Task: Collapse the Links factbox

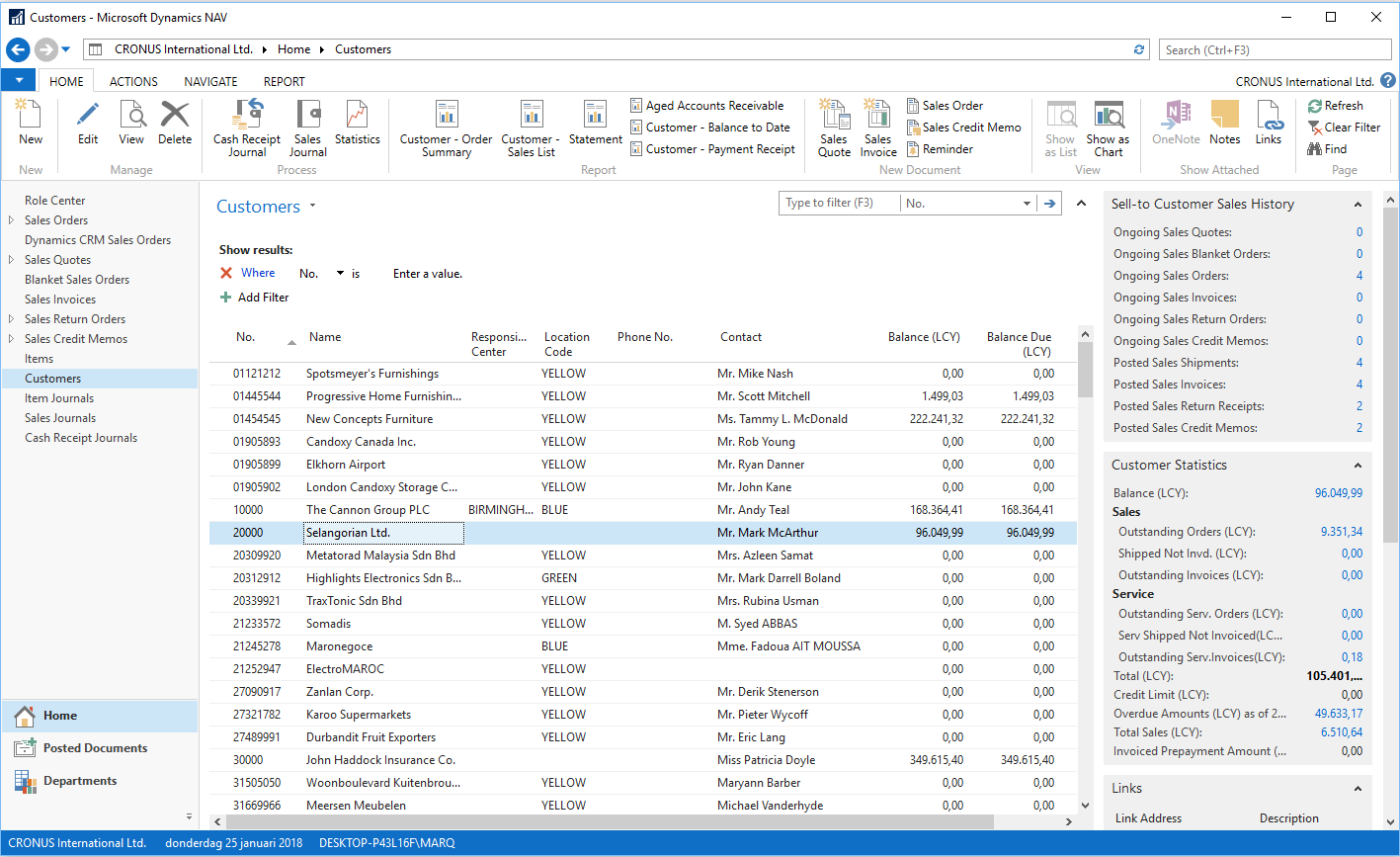Action: (x=1358, y=789)
